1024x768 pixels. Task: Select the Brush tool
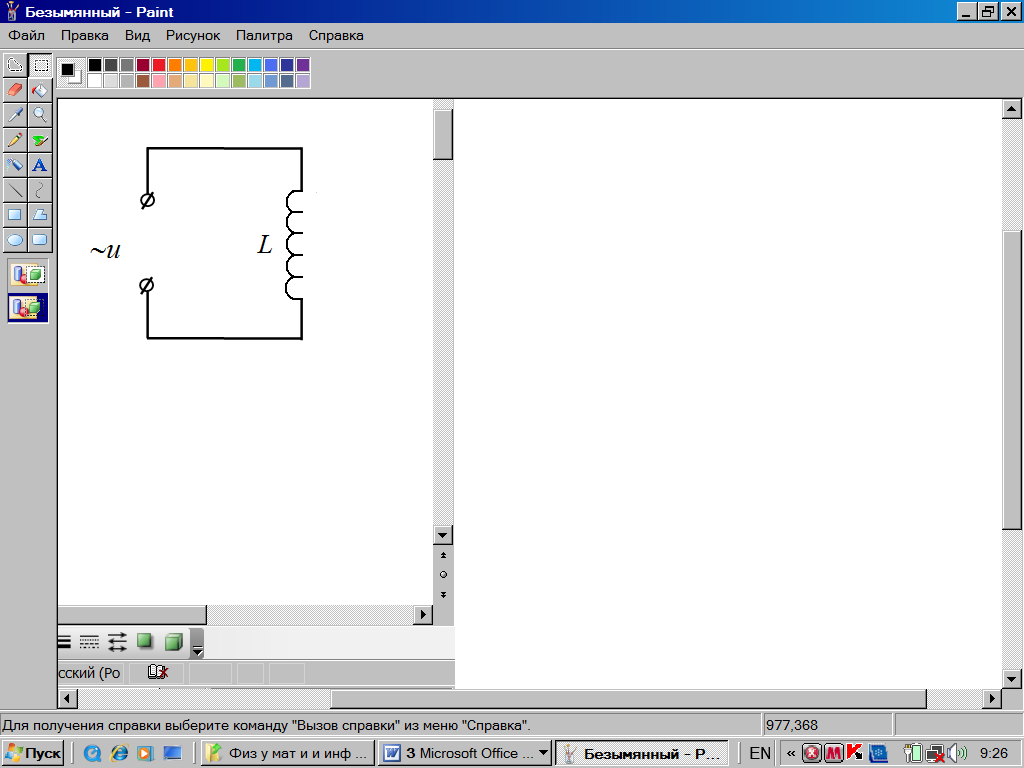pyautogui.click(x=40, y=140)
